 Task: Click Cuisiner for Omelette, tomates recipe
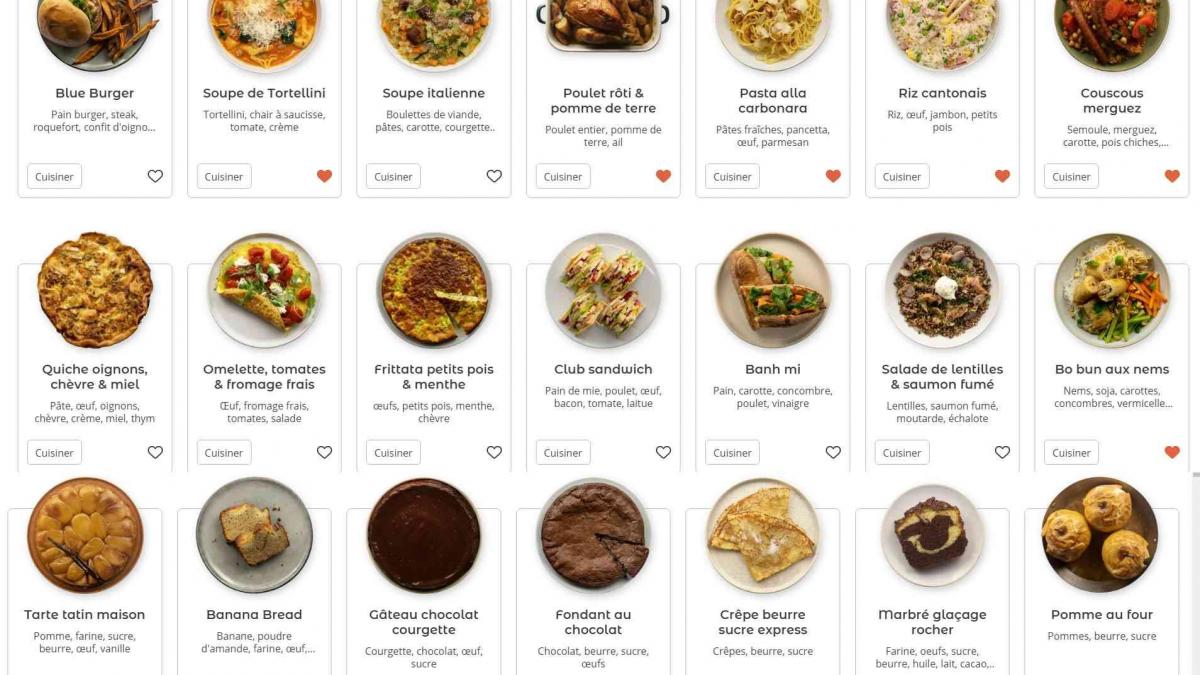pyautogui.click(x=224, y=453)
